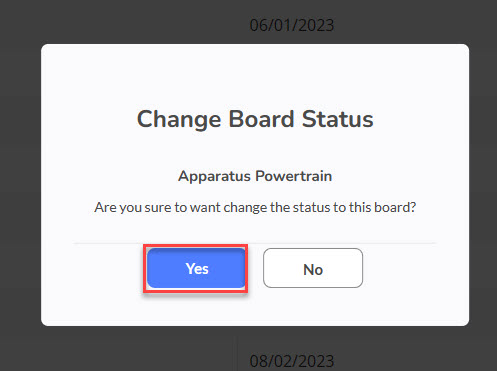Click empty white area below the buttons
This screenshot has height=371, width=497.
click(x=255, y=308)
